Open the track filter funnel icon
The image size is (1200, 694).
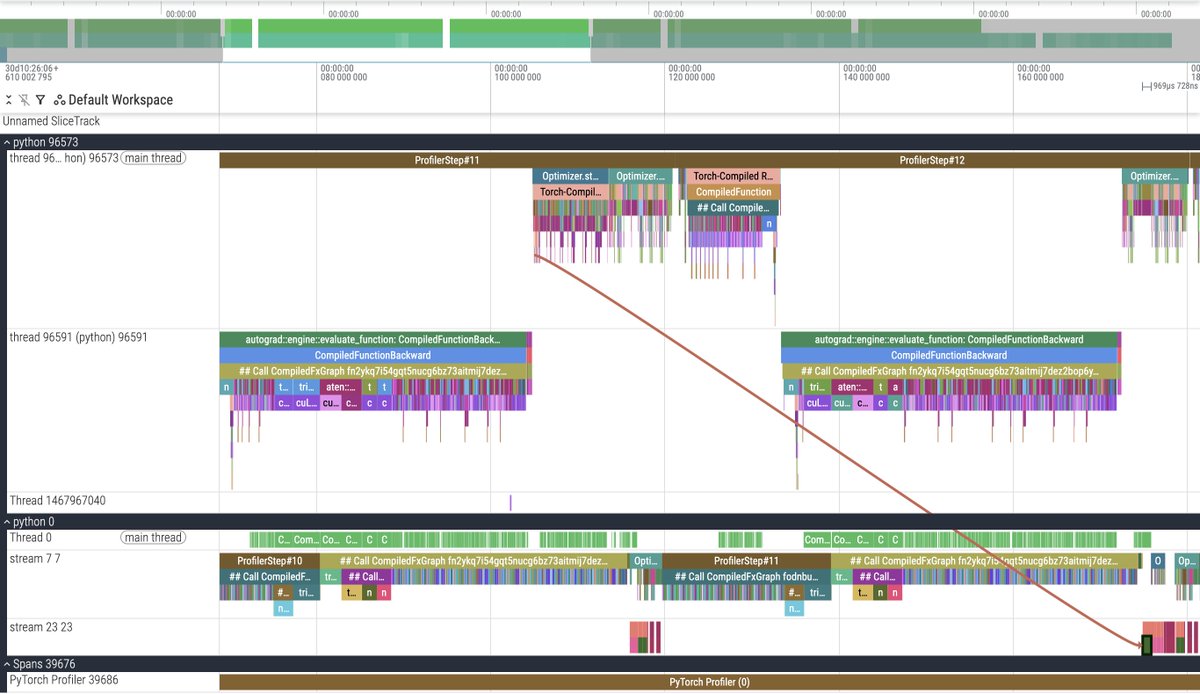40,100
